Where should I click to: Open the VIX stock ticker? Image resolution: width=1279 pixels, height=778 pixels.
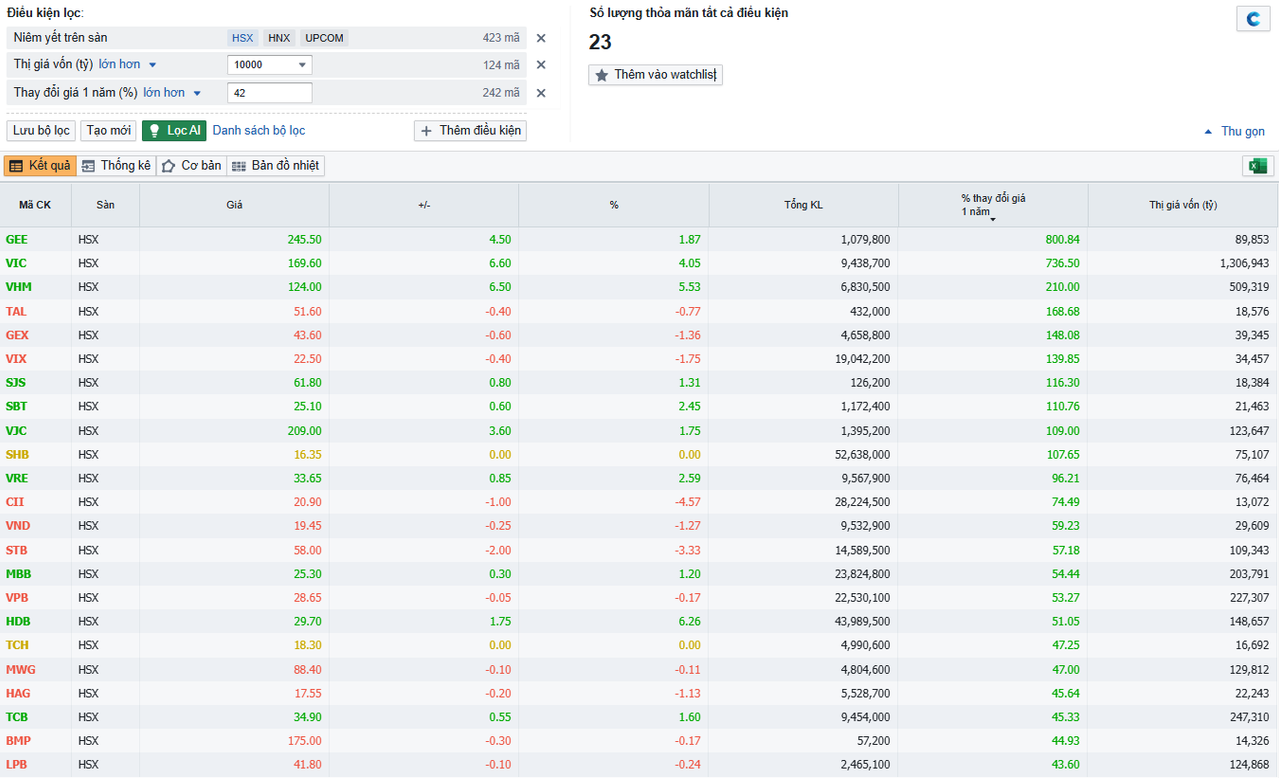[x=16, y=359]
